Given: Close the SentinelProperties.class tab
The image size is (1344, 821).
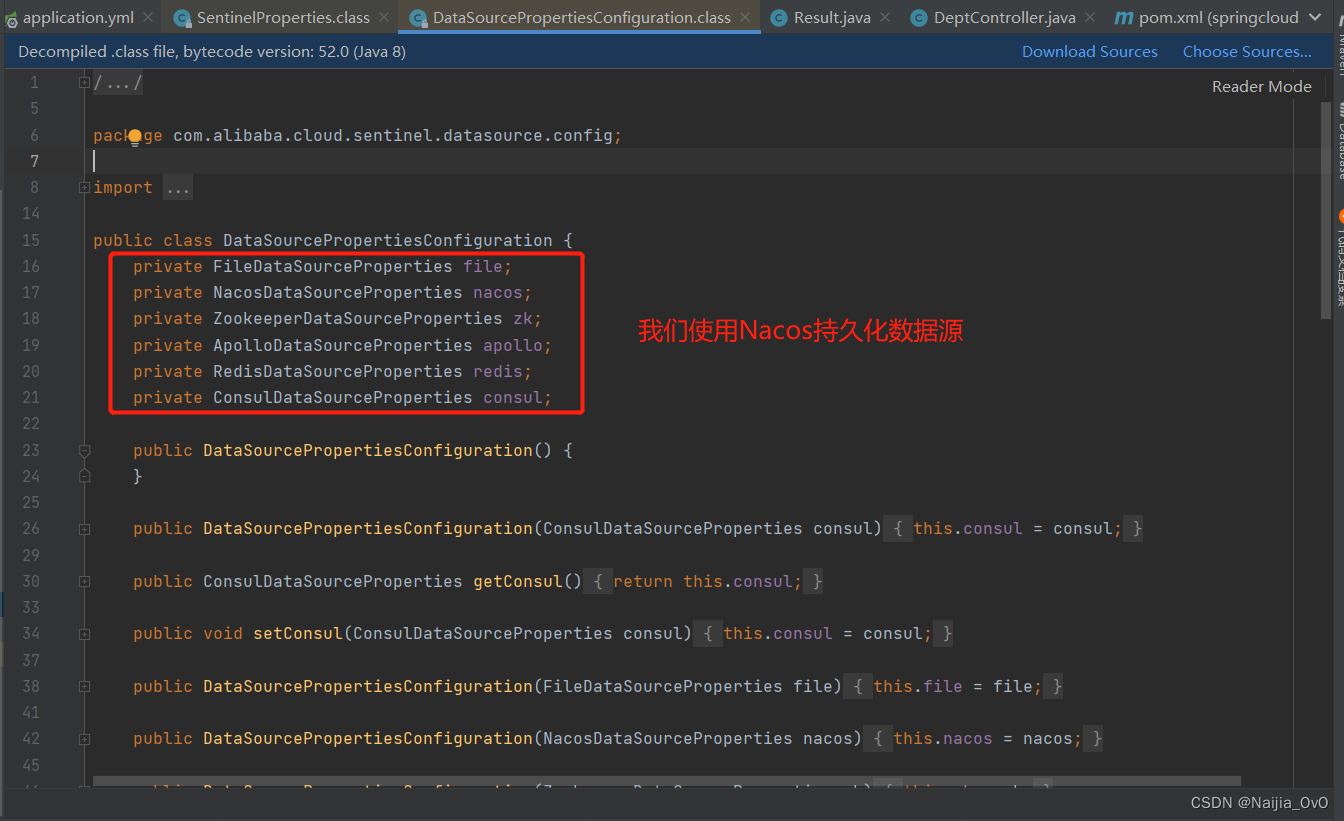Looking at the screenshot, I should click(x=385, y=18).
